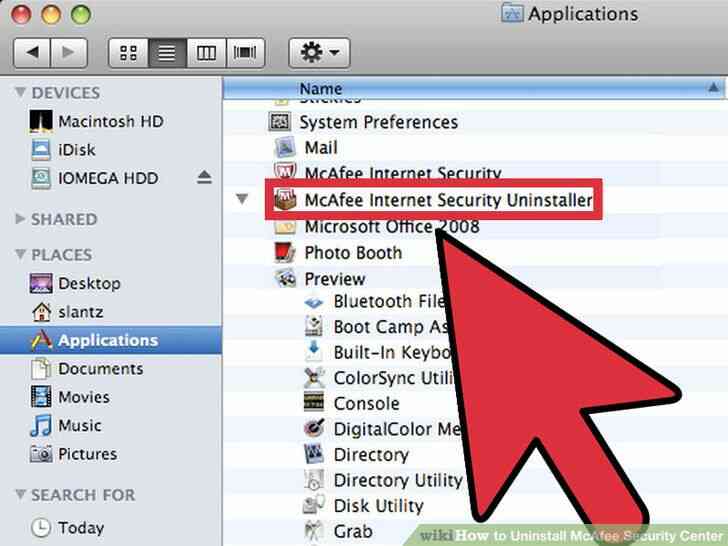Switch to list view
This screenshot has height=546, width=728.
(x=167, y=52)
